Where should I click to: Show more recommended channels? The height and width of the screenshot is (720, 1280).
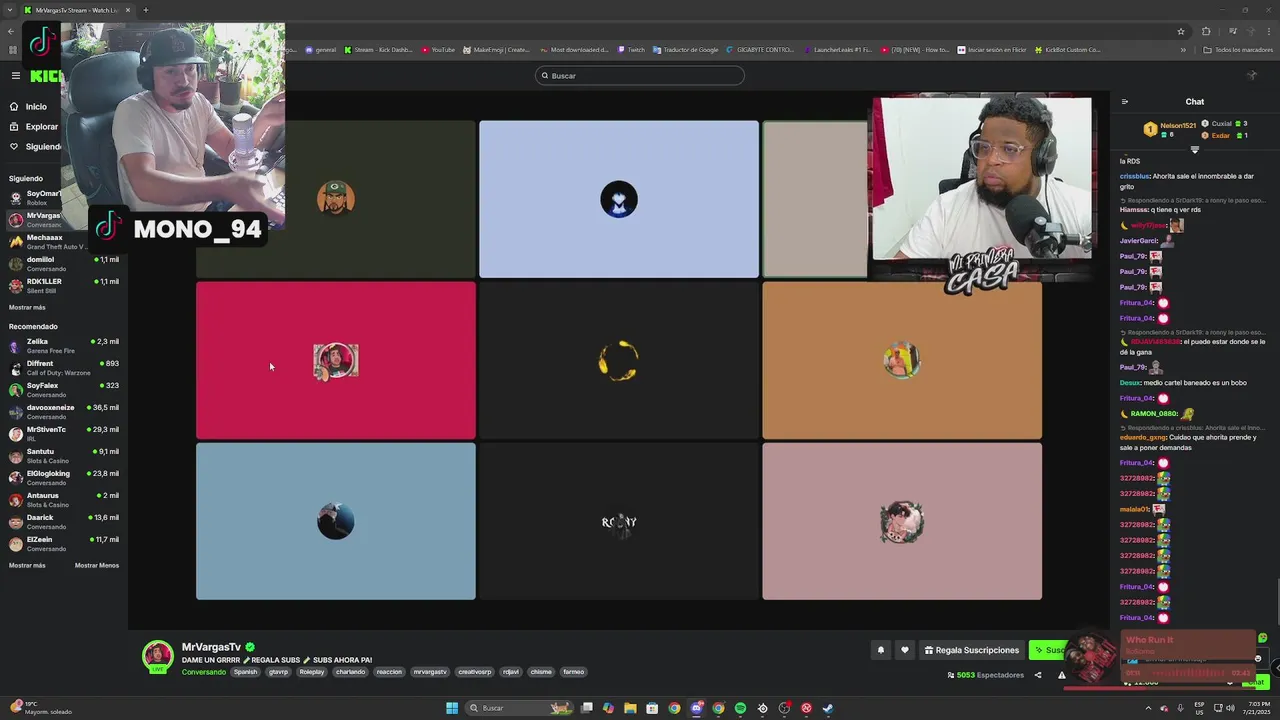[27, 565]
